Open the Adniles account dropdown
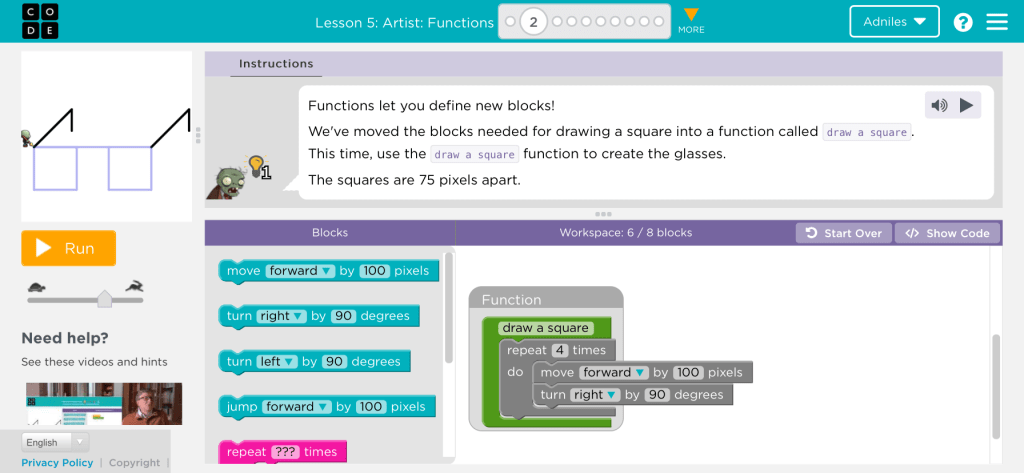This screenshot has width=1024, height=473. tap(894, 22)
